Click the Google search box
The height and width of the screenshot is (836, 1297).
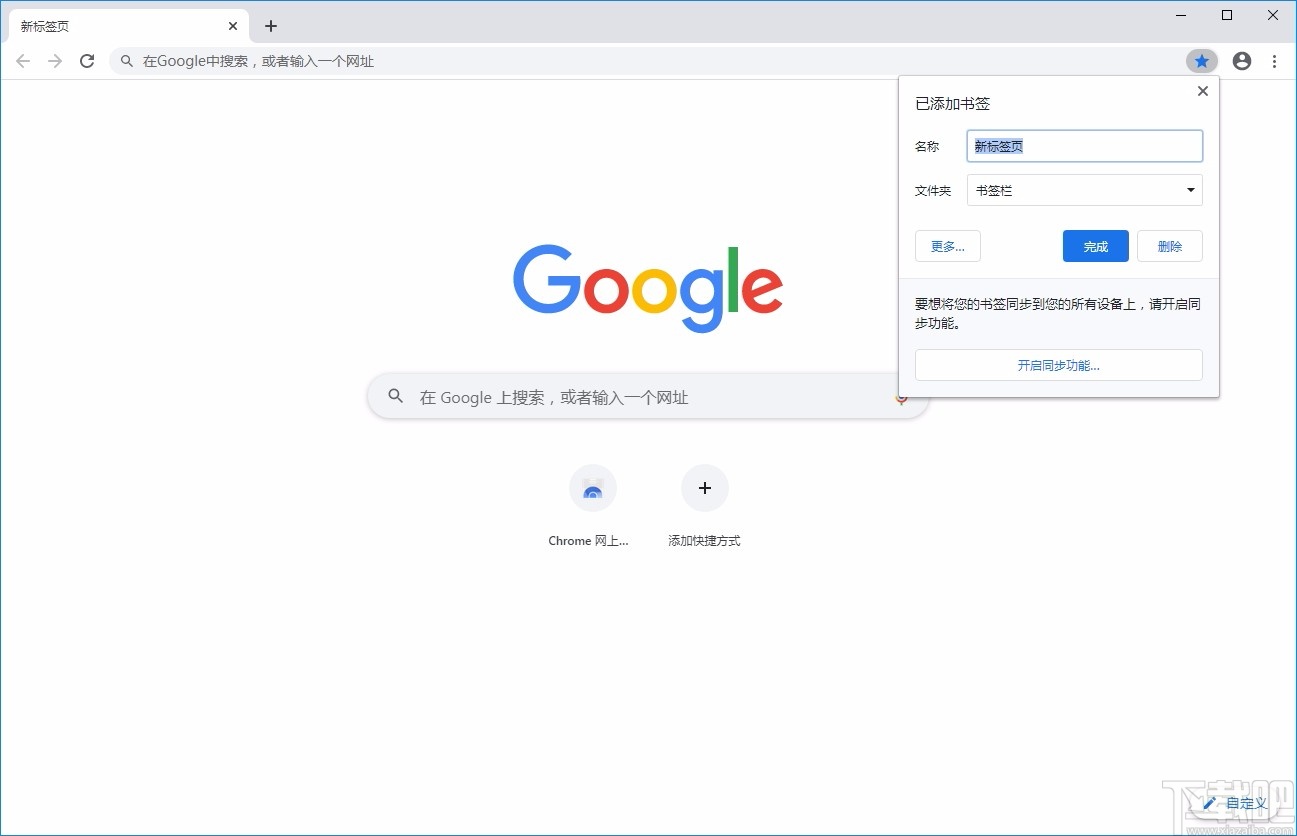tap(646, 396)
